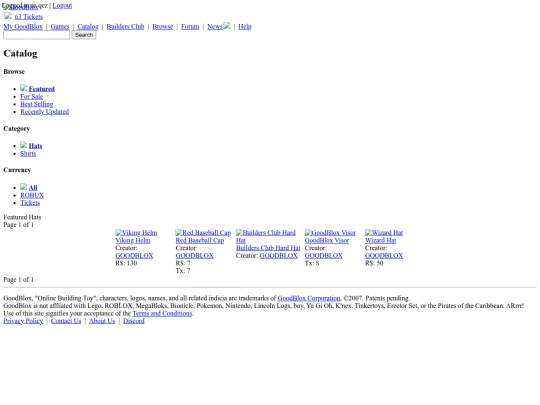Click the broken ticket icon beside 63 Tickets

pos(8,16)
